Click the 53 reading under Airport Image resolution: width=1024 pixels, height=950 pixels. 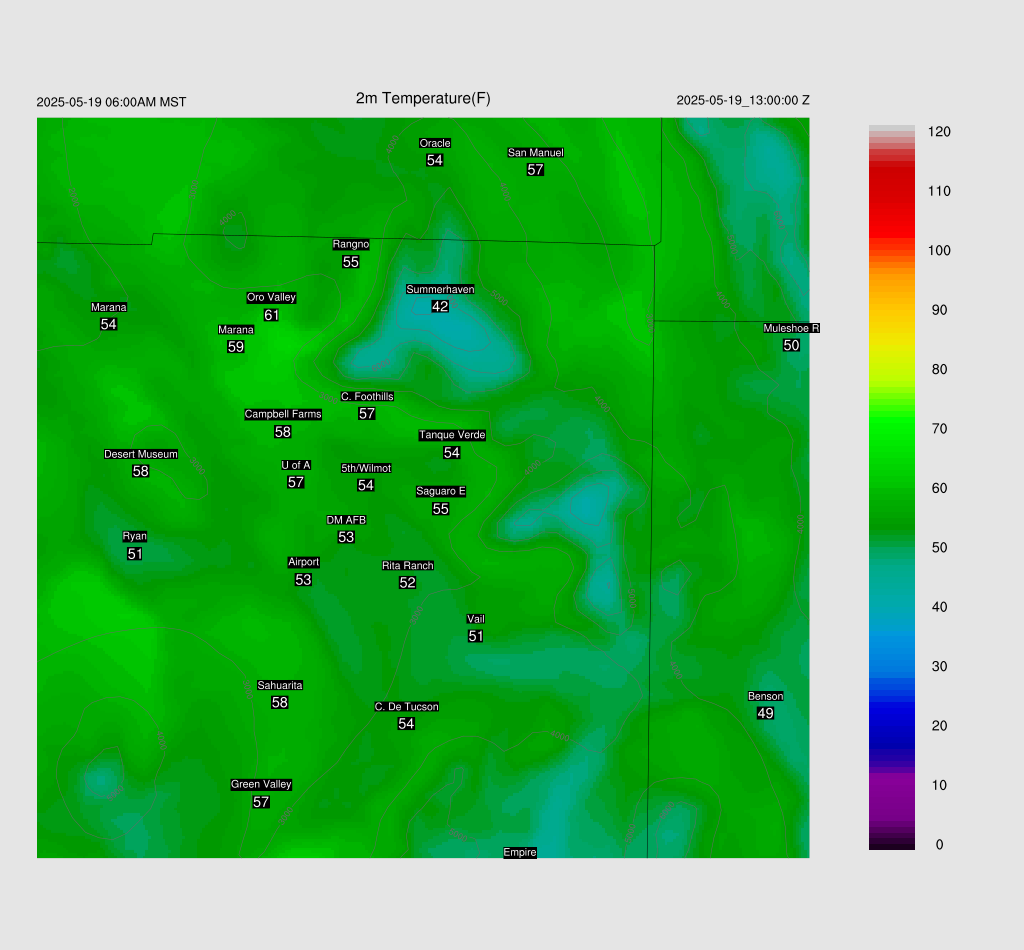303,580
